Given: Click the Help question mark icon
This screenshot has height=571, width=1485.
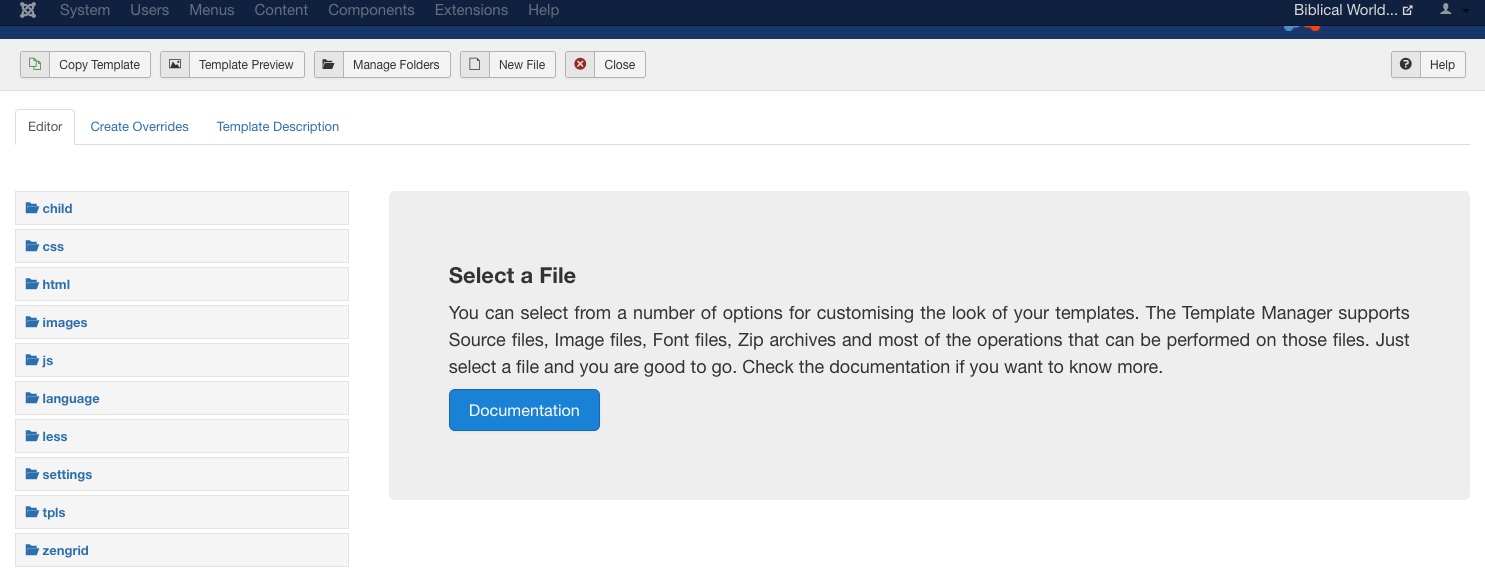Looking at the screenshot, I should pyautogui.click(x=1406, y=65).
